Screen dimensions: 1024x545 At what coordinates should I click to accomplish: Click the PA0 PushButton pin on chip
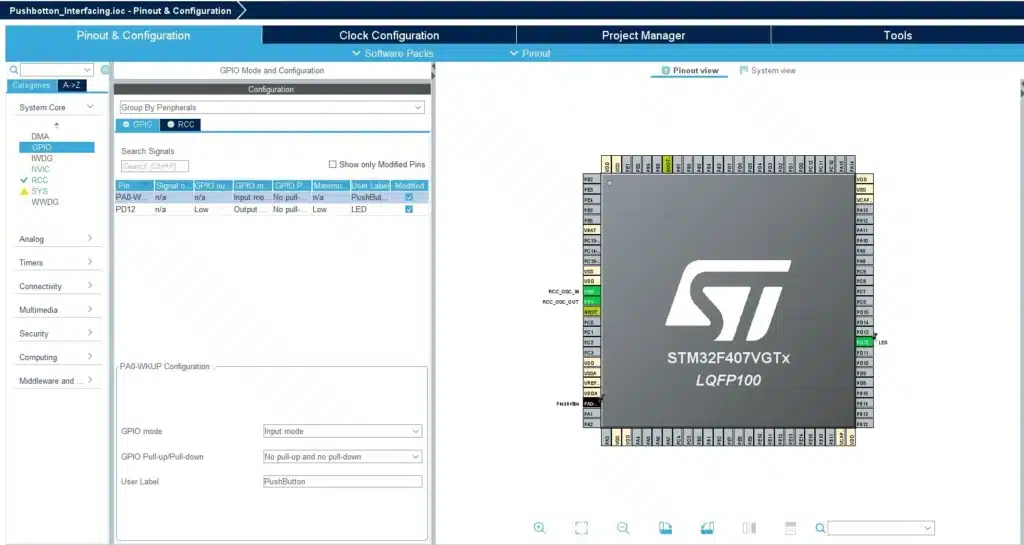pos(591,403)
